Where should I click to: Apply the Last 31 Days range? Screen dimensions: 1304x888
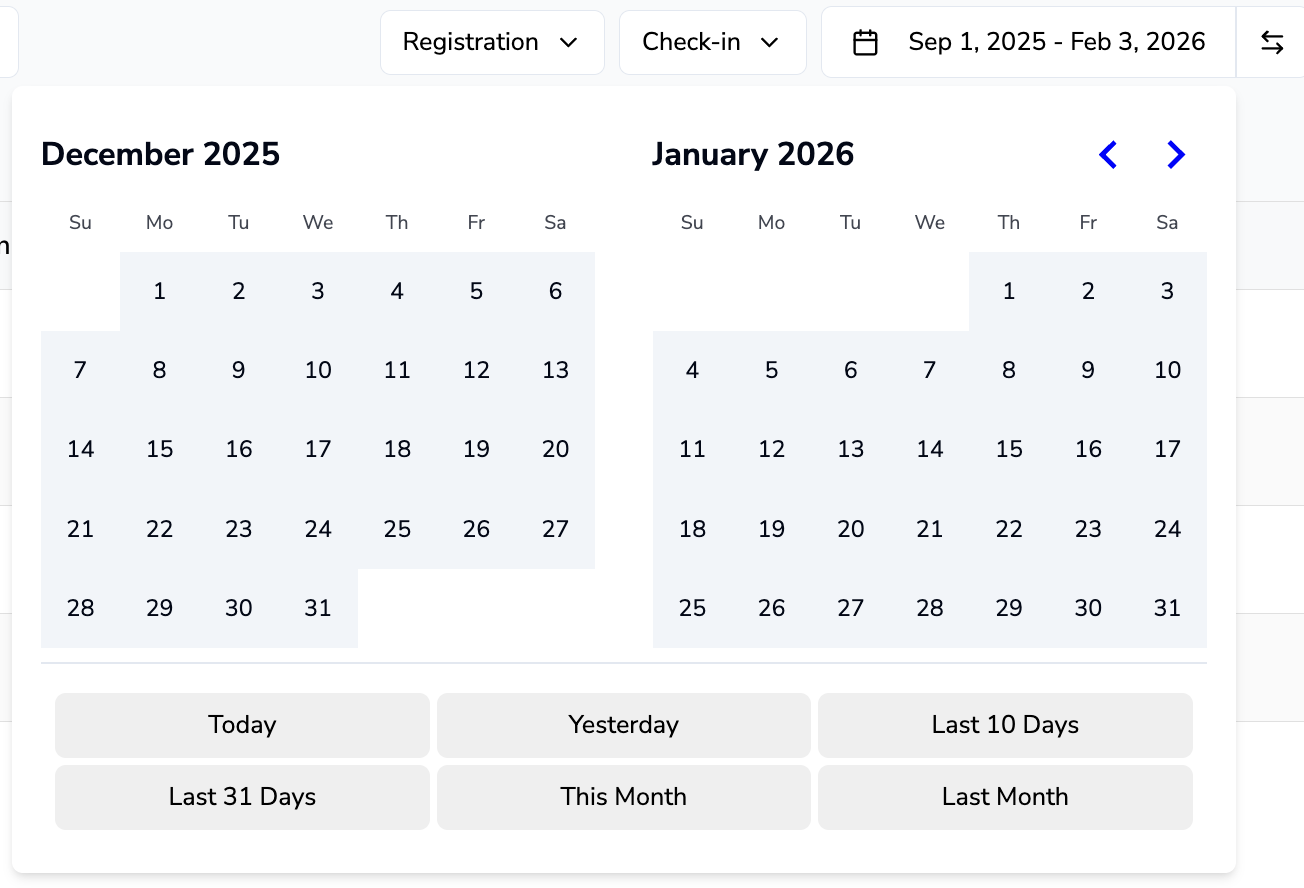click(x=242, y=797)
